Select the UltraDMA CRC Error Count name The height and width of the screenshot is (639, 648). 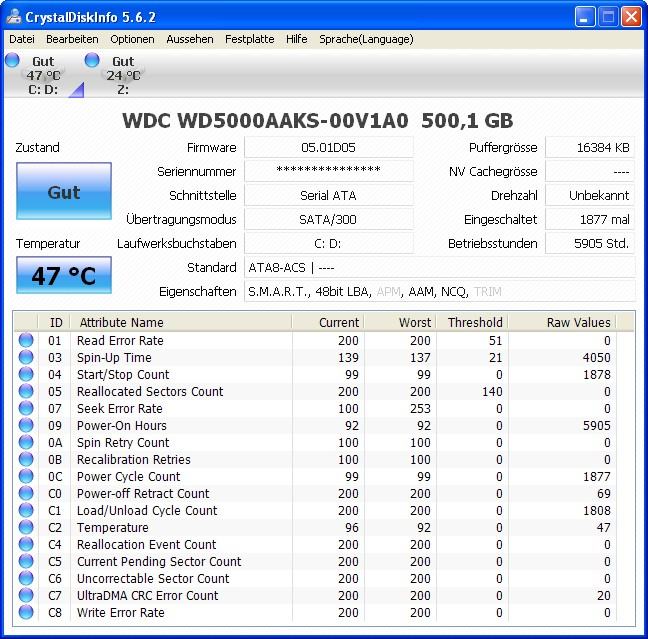tap(148, 596)
